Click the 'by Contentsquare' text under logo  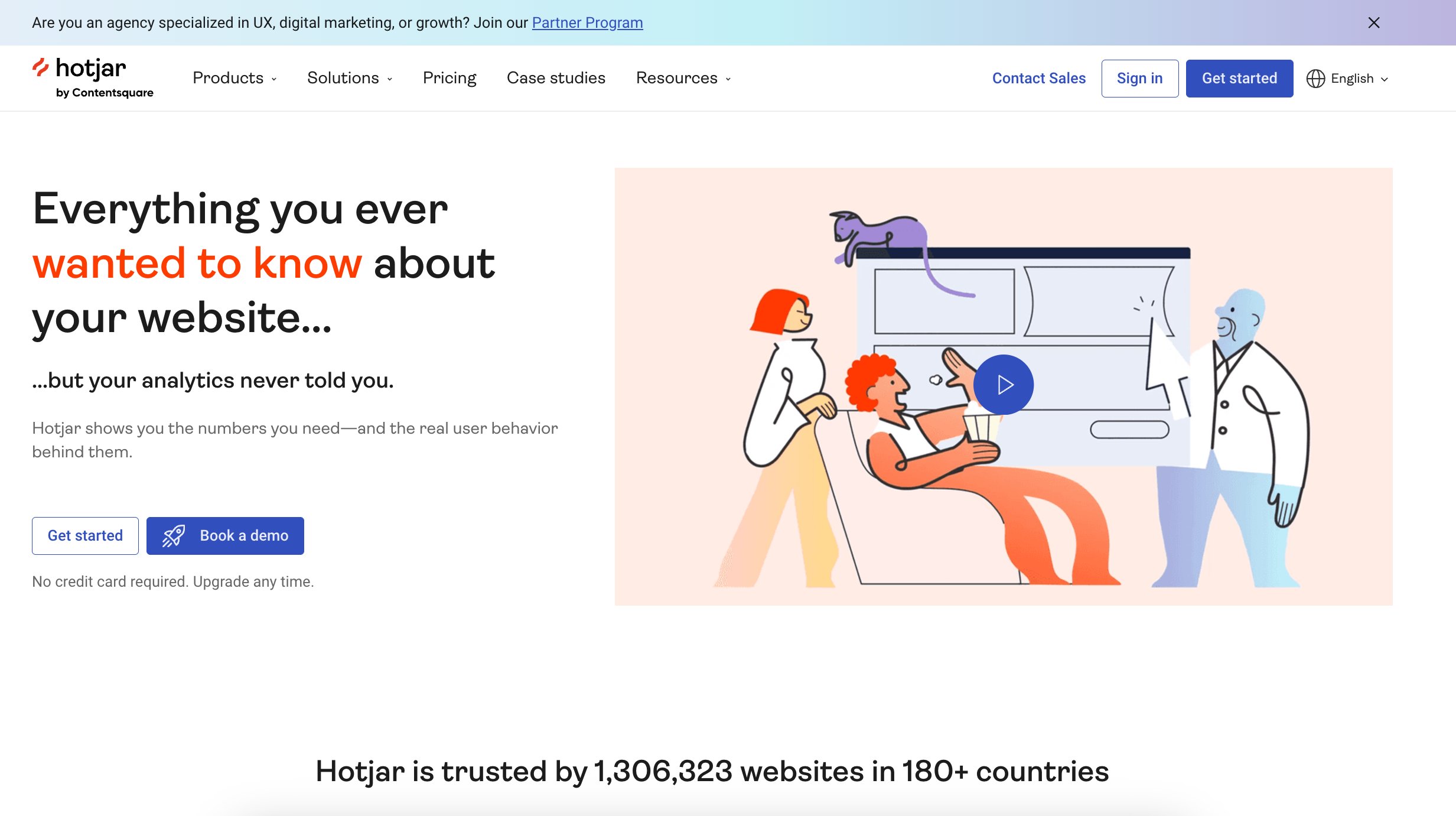(105, 93)
